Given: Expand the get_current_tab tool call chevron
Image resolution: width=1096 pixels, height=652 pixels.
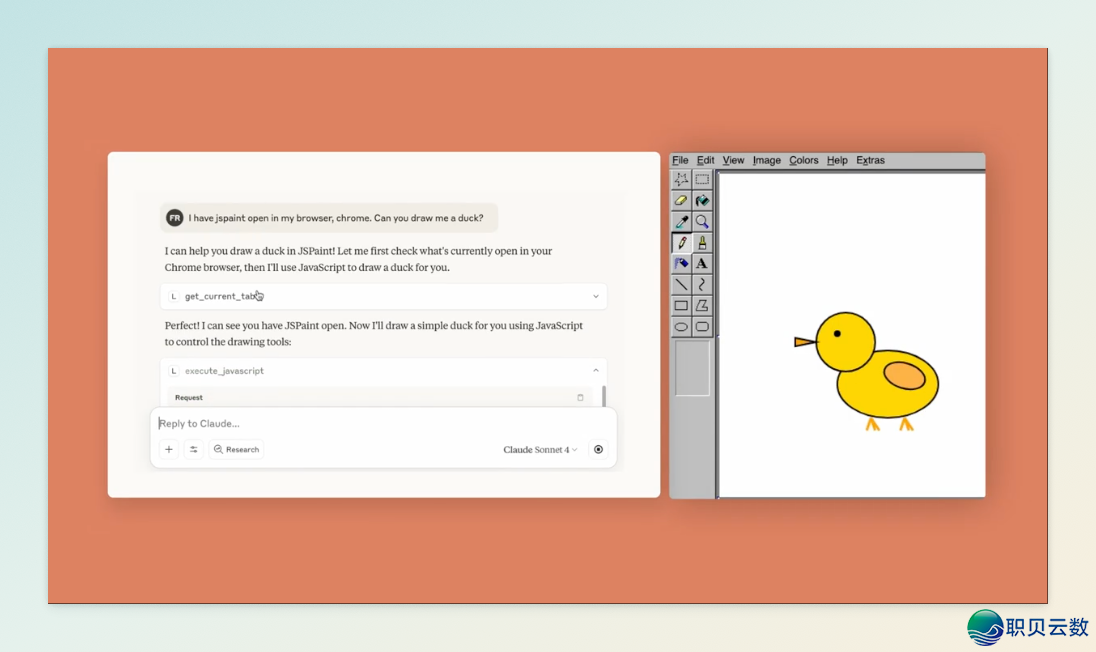Looking at the screenshot, I should [596, 296].
